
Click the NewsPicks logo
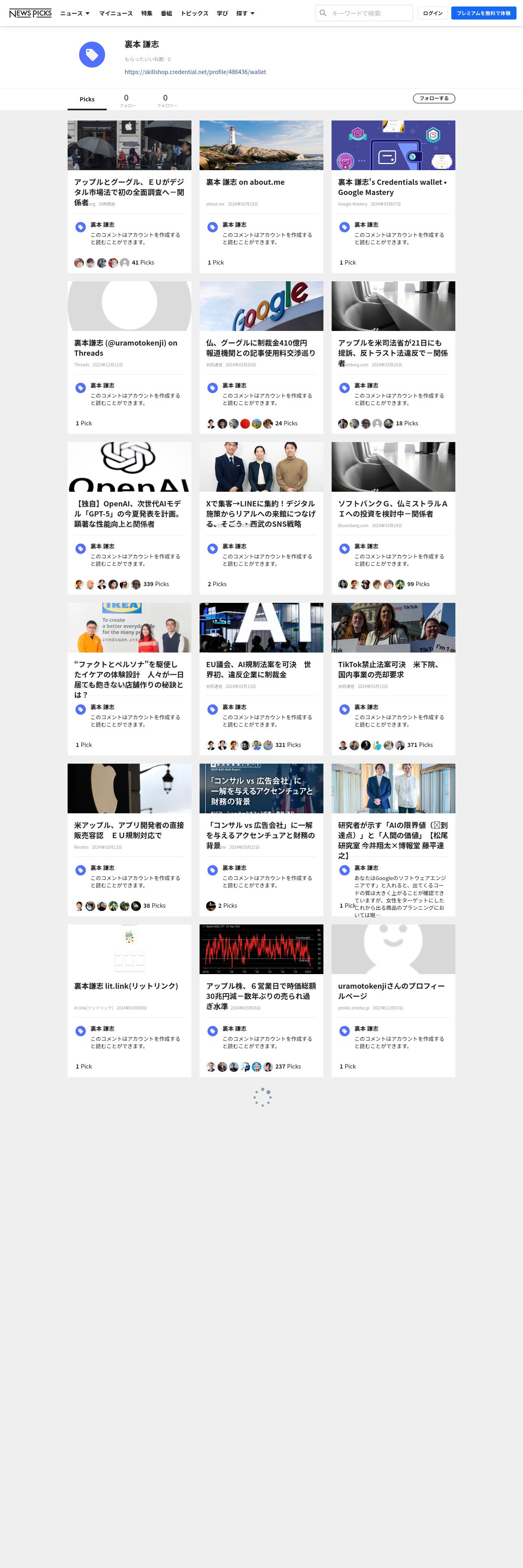pos(31,13)
